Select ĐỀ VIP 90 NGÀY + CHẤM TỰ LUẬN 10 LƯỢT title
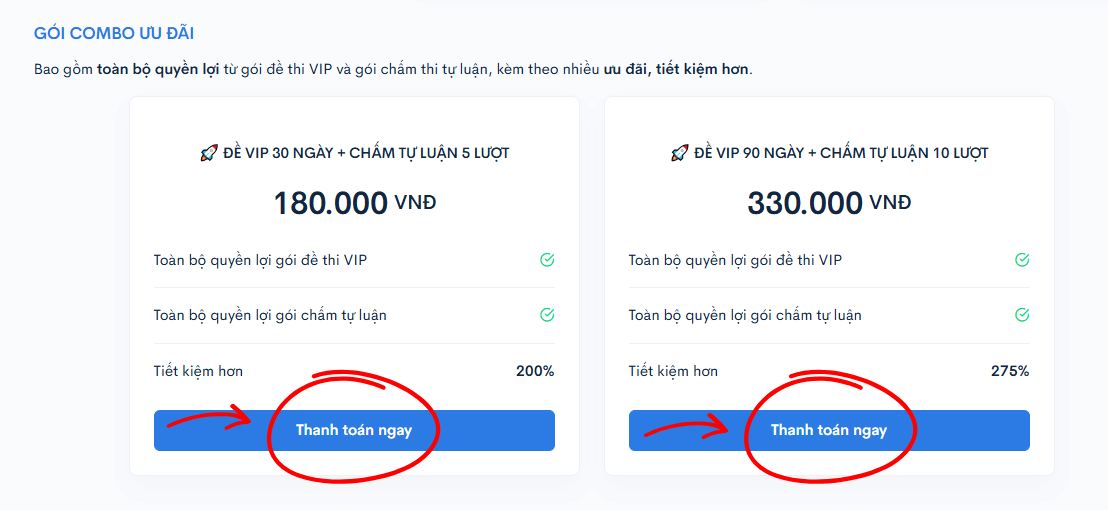1108x510 pixels. coord(840,153)
